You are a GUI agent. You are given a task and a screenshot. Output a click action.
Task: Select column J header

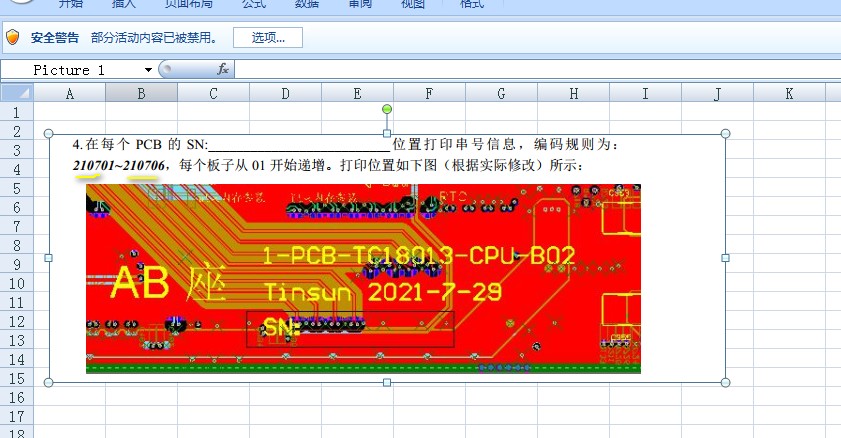tap(717, 93)
